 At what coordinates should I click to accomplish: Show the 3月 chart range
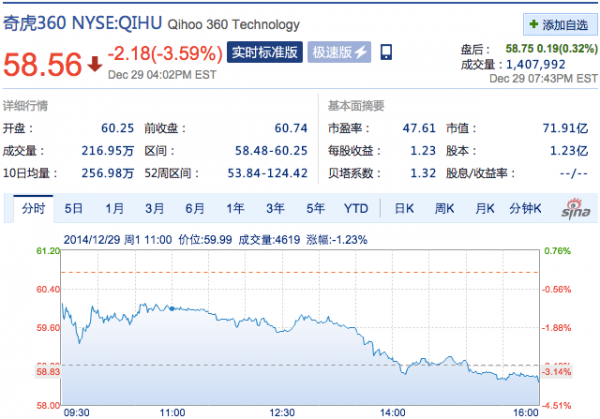154,209
